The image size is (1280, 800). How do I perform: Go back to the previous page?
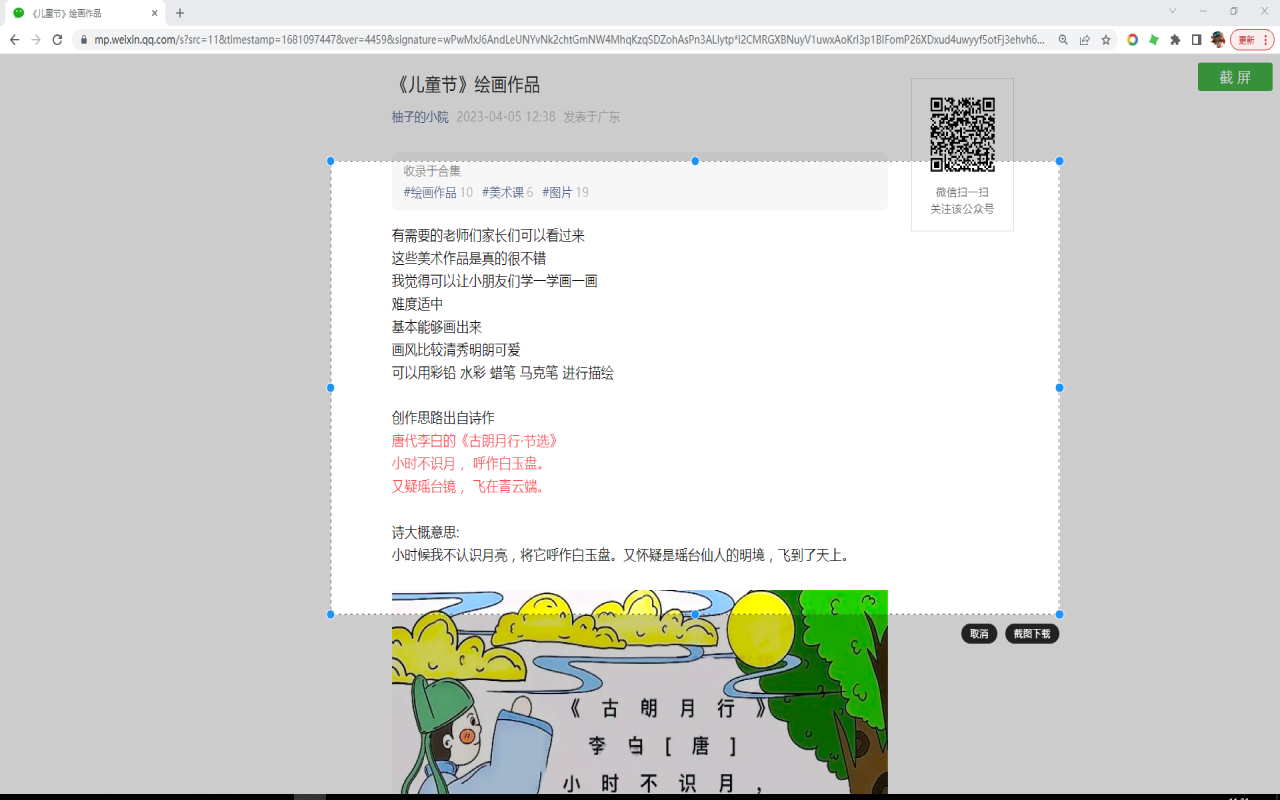(x=14, y=40)
